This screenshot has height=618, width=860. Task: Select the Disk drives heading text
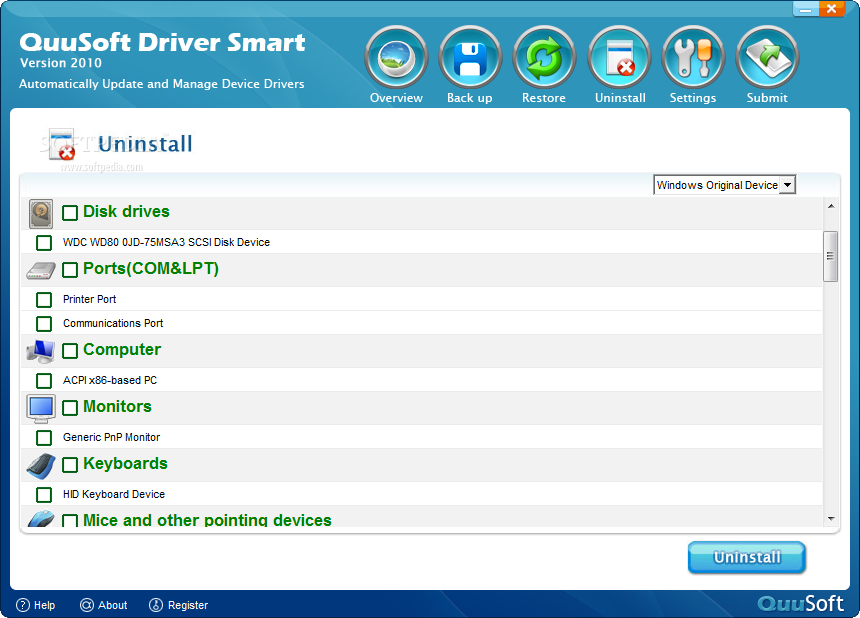click(x=126, y=212)
